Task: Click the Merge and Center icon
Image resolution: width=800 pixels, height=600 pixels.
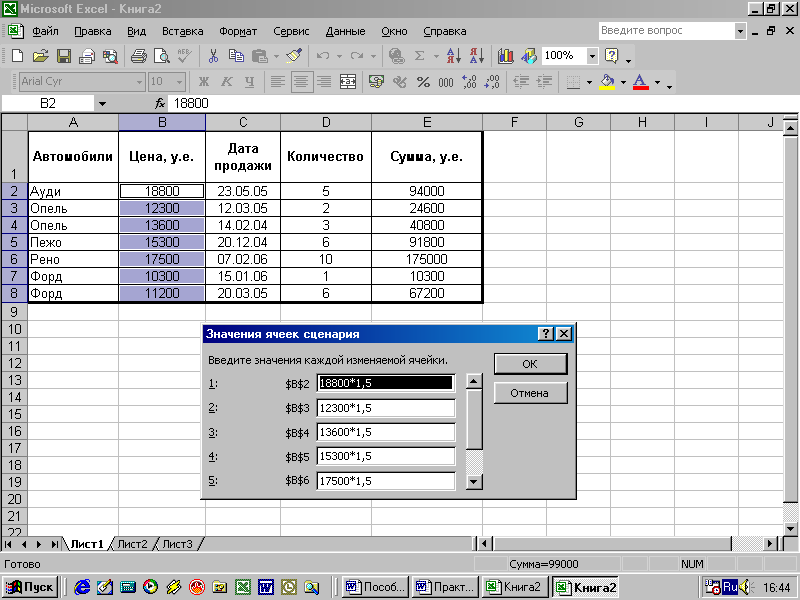Action: coord(348,82)
